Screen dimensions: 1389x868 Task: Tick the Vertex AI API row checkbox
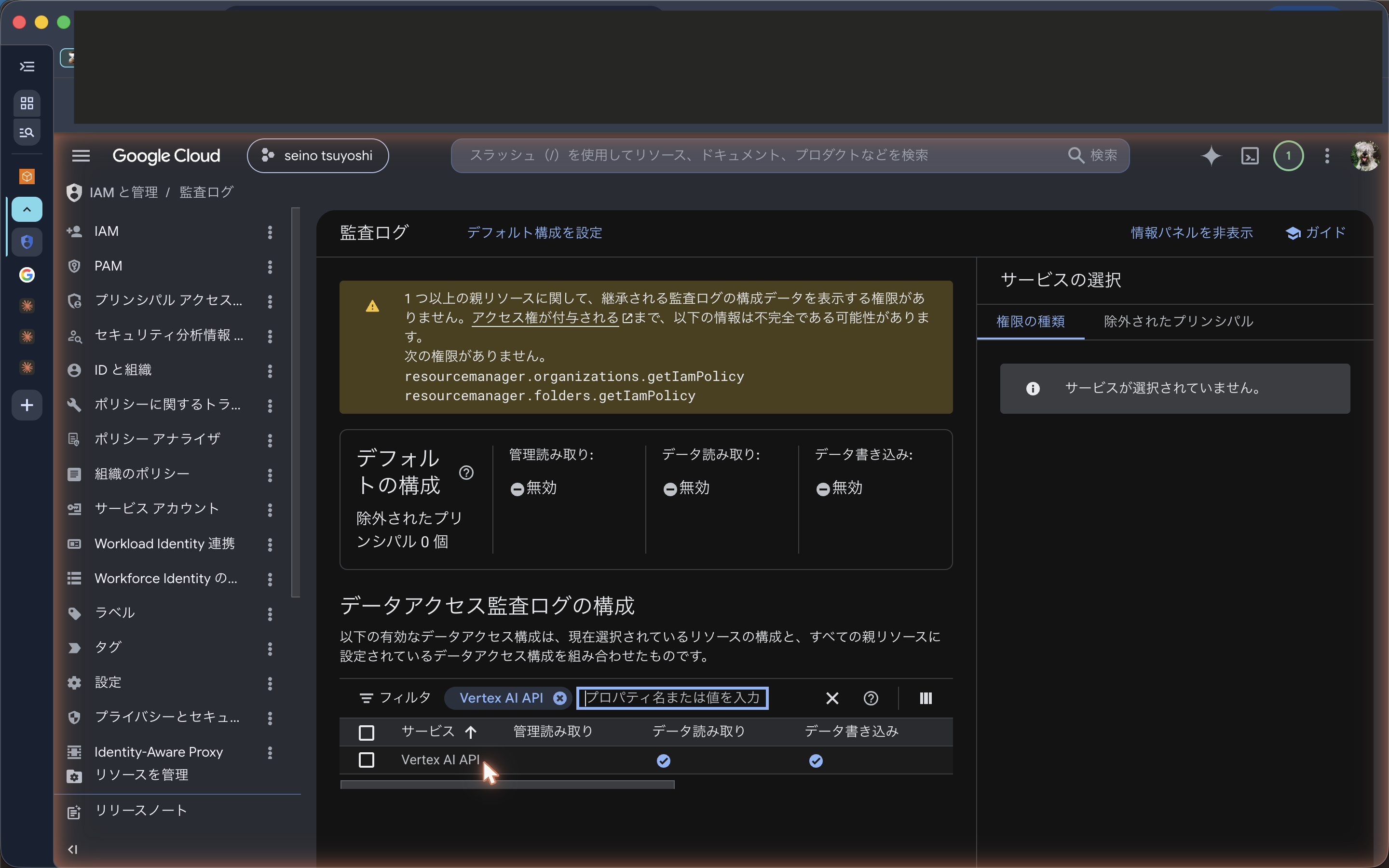366,760
